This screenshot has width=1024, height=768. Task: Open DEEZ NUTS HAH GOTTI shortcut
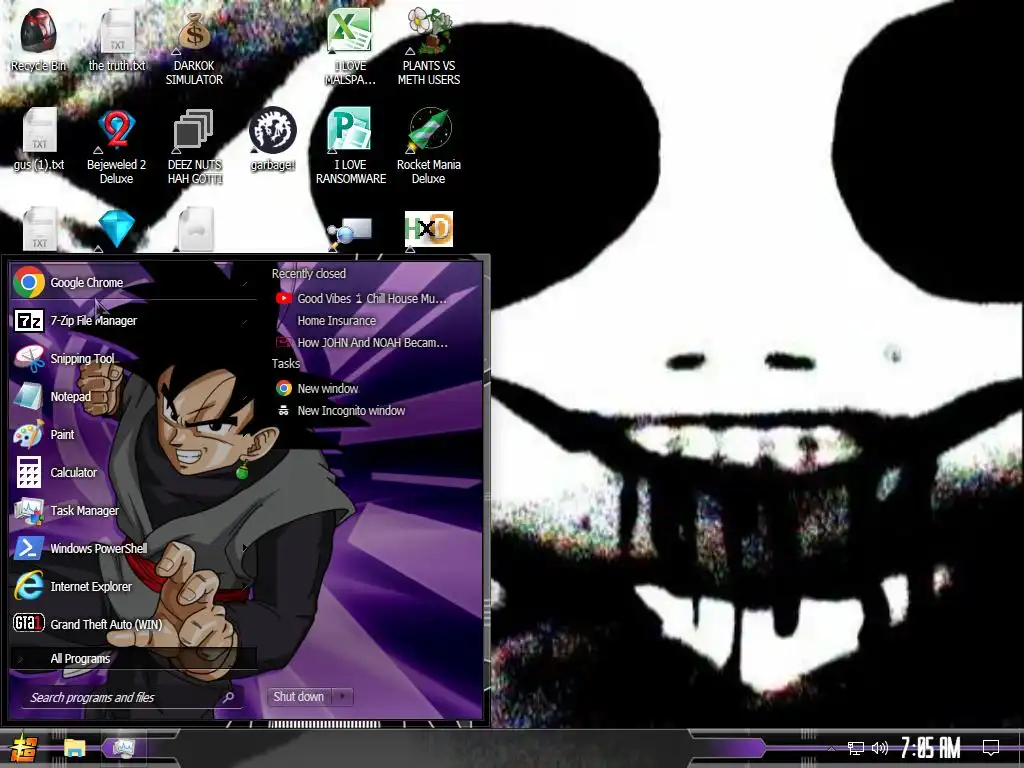(194, 146)
